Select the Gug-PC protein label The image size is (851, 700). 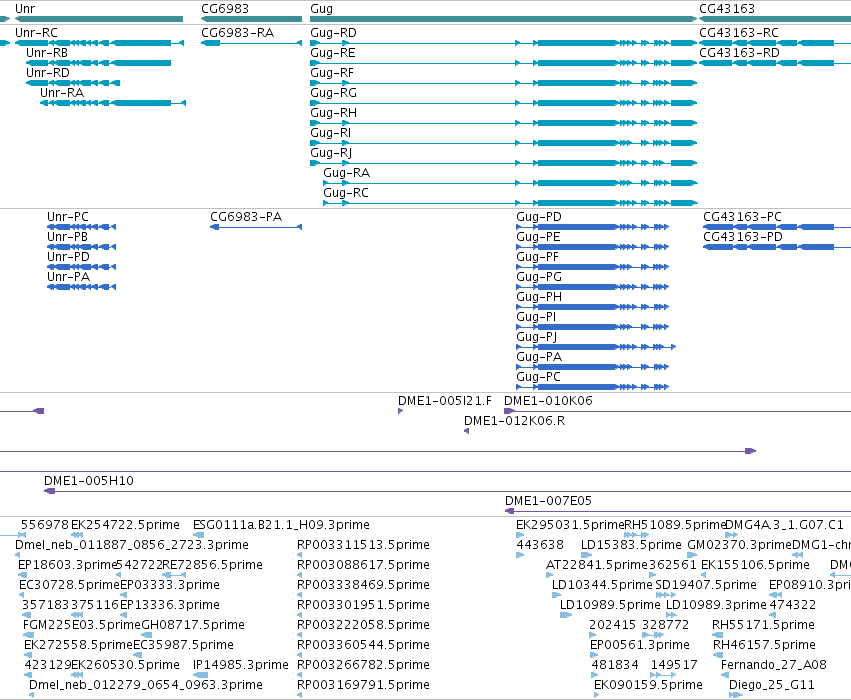pyautogui.click(x=538, y=378)
